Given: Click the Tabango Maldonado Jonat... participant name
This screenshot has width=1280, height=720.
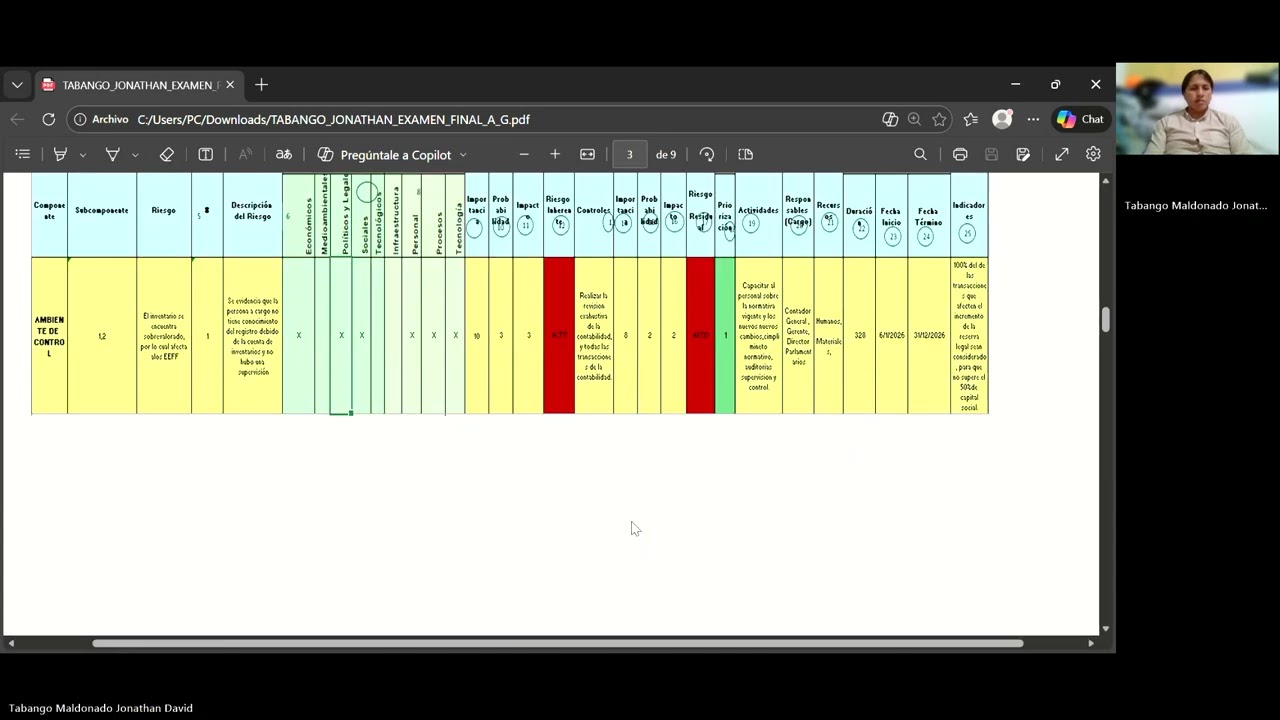Looking at the screenshot, I should click(1195, 205).
